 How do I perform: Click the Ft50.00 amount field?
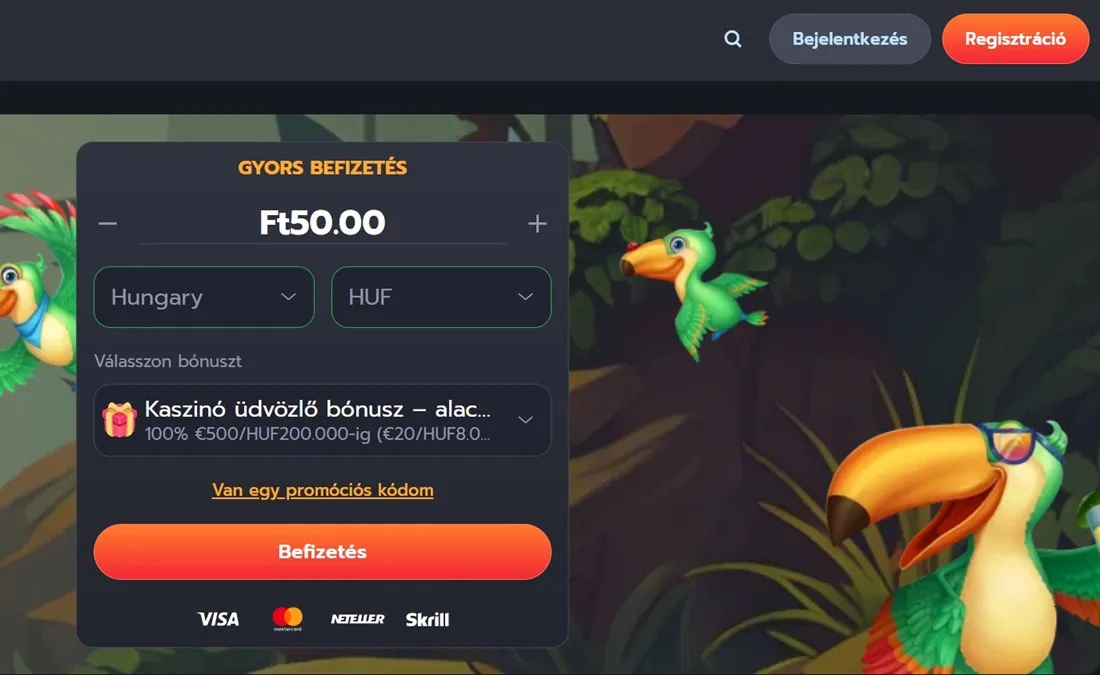coord(323,222)
